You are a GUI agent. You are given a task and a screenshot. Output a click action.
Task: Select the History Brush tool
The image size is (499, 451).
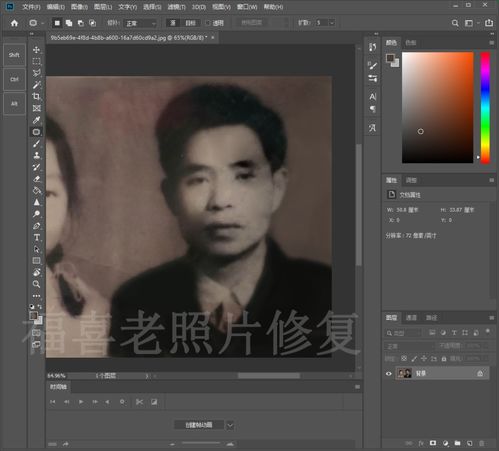click(37, 167)
